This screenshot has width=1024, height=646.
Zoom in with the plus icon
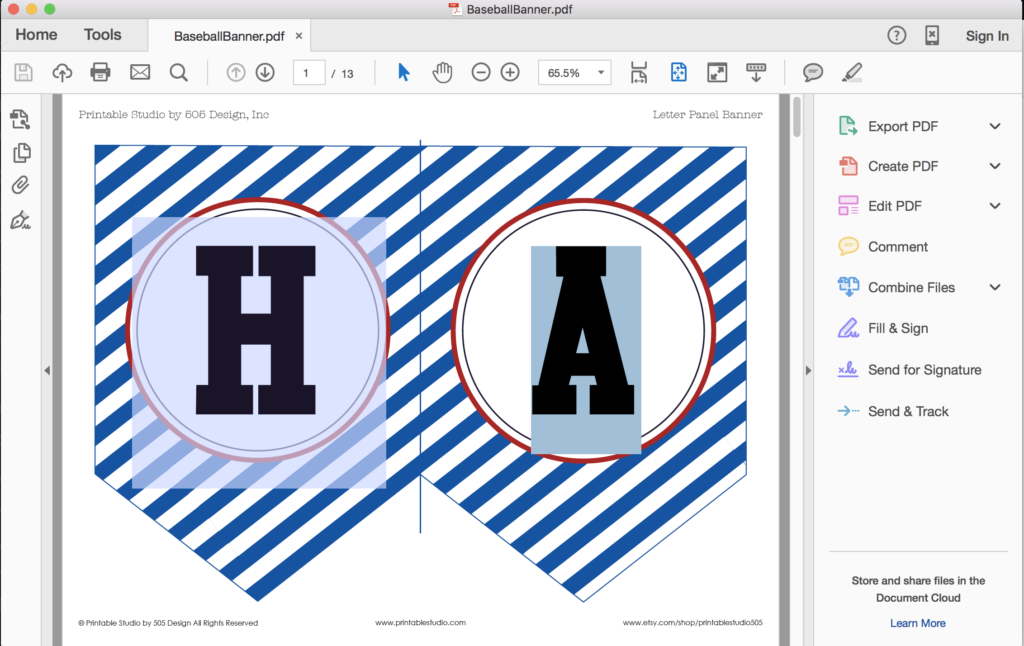[x=509, y=72]
